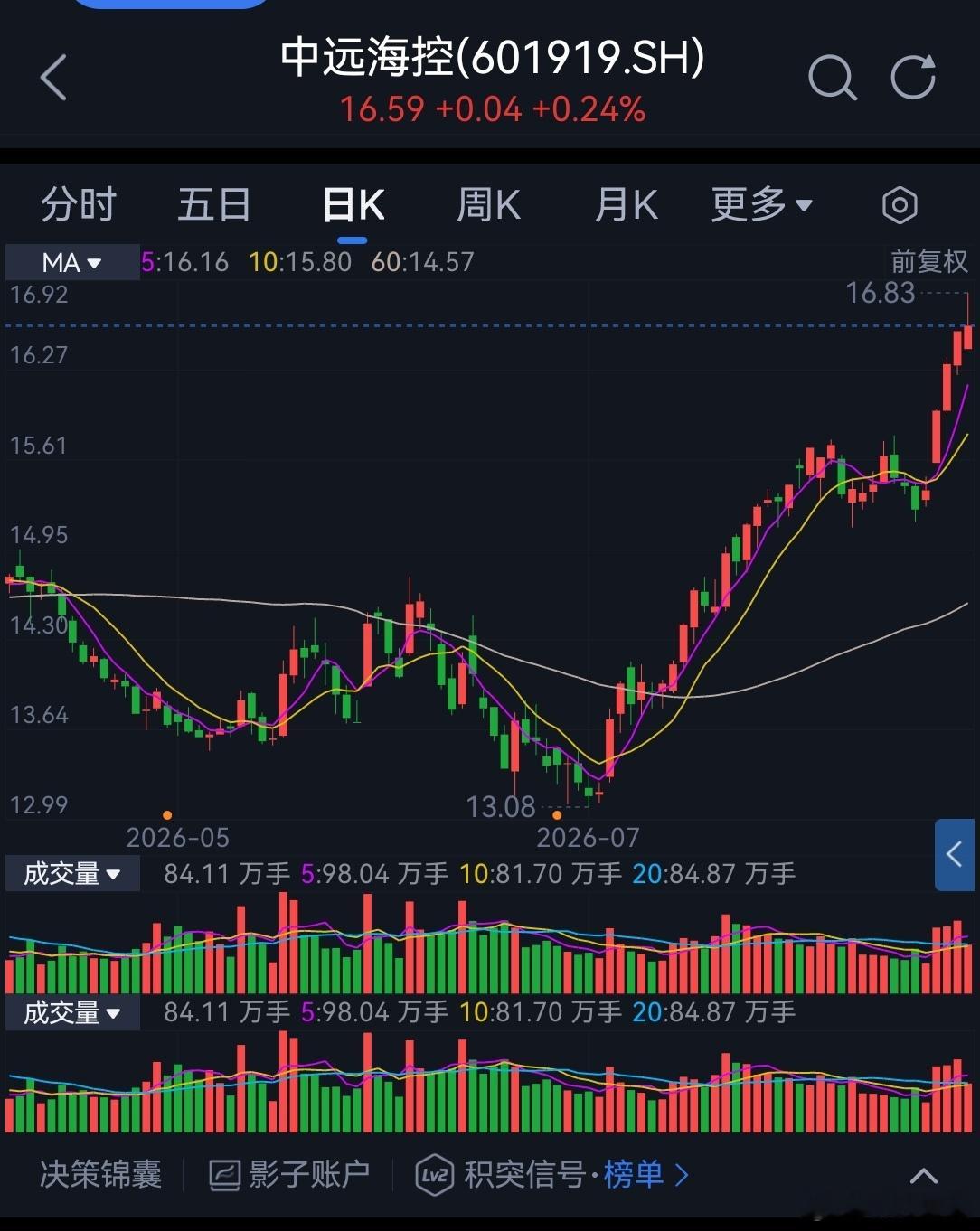Tap first panel 20:84.87 万手 volume average
The image size is (980, 1231).
(714, 874)
